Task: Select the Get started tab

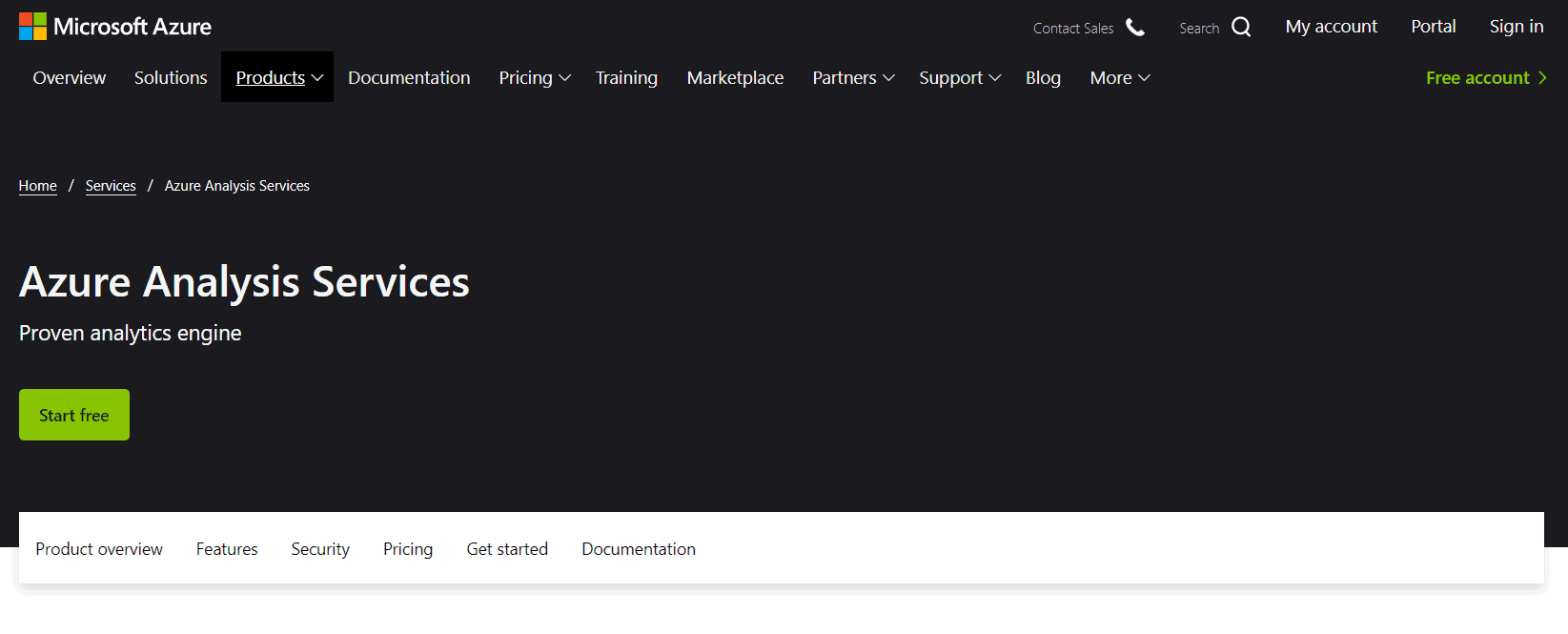Action: coord(507,549)
